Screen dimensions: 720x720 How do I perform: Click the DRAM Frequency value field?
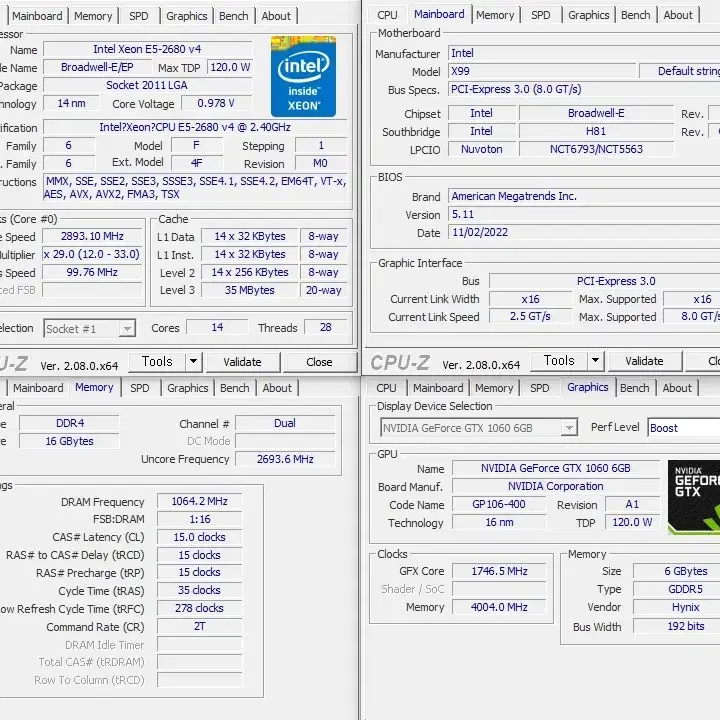tap(200, 501)
